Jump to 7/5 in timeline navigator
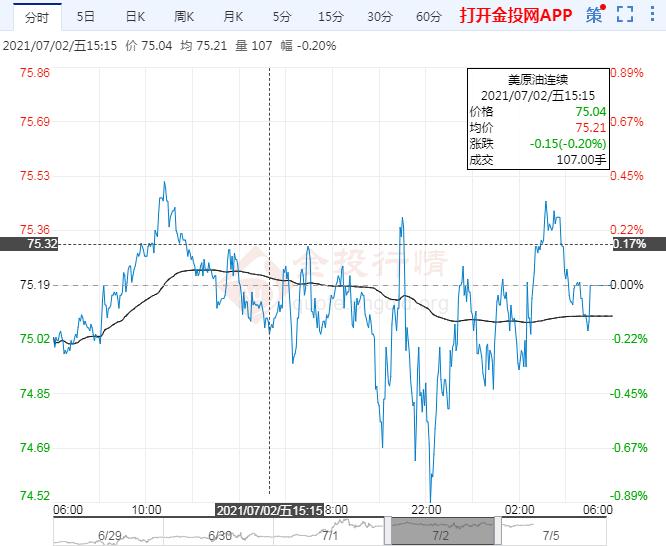This screenshot has height=546, width=666. 551,535
